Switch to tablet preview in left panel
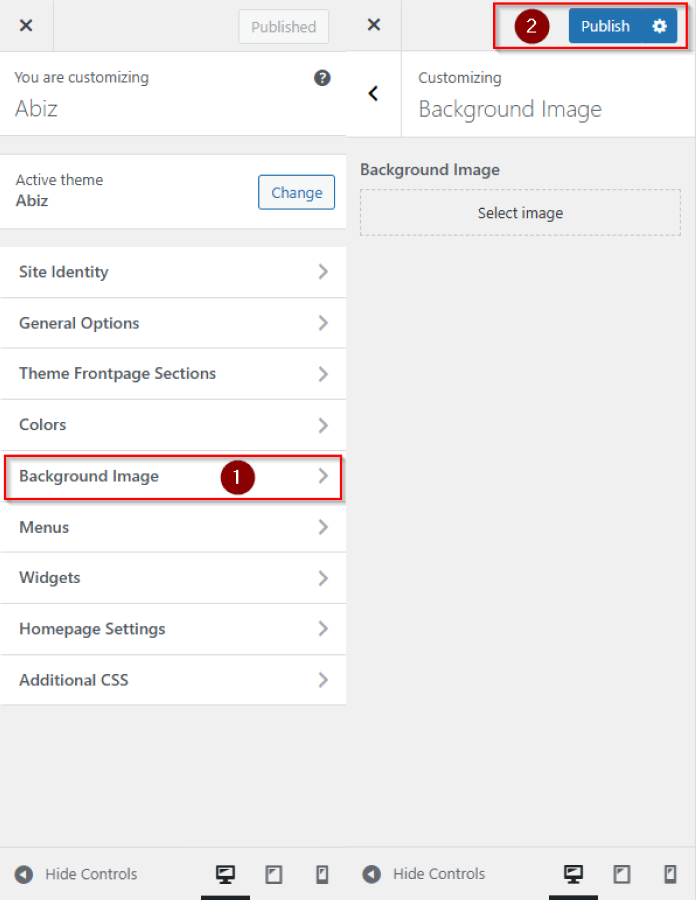Viewport: 696px width, 900px height. click(273, 874)
